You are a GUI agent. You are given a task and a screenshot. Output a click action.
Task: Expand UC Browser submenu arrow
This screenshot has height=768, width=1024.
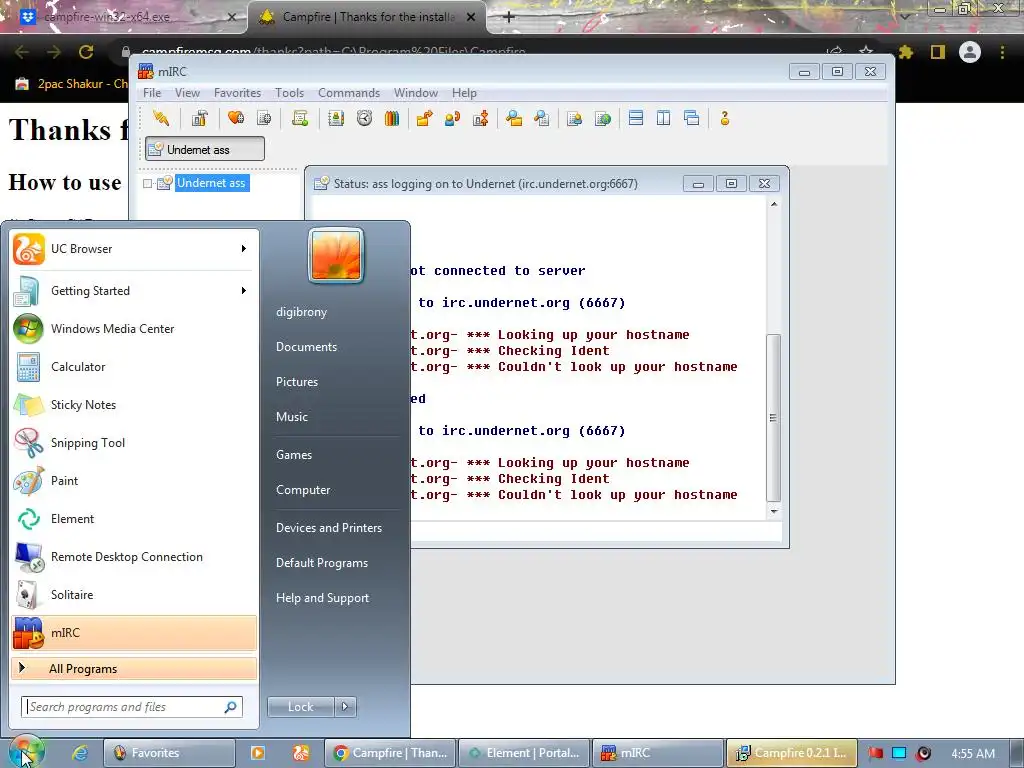coord(244,249)
